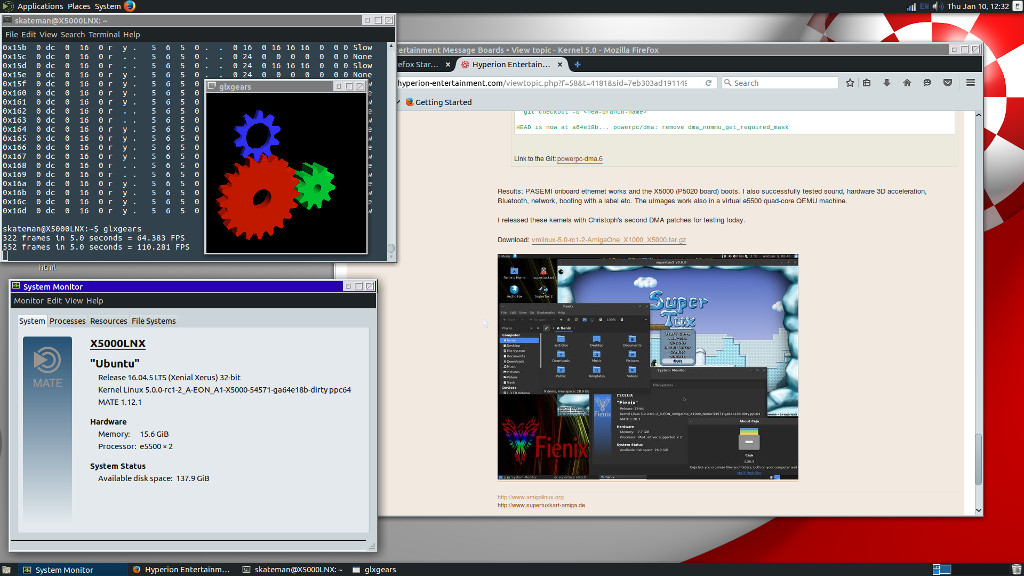Open the System menu in top panel
This screenshot has height=576, width=1024.
tap(107, 7)
